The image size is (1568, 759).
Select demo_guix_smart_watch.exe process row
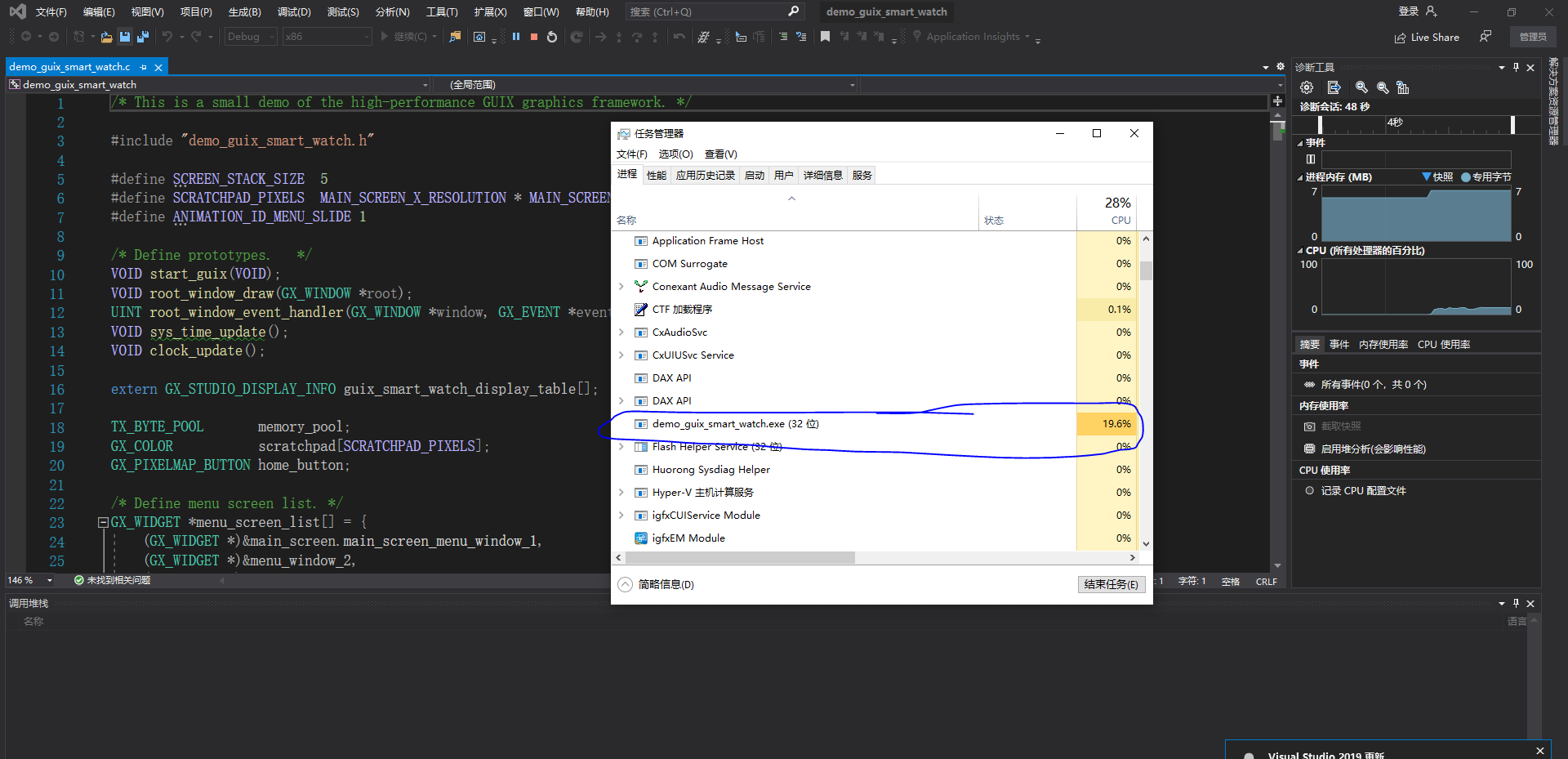point(873,424)
